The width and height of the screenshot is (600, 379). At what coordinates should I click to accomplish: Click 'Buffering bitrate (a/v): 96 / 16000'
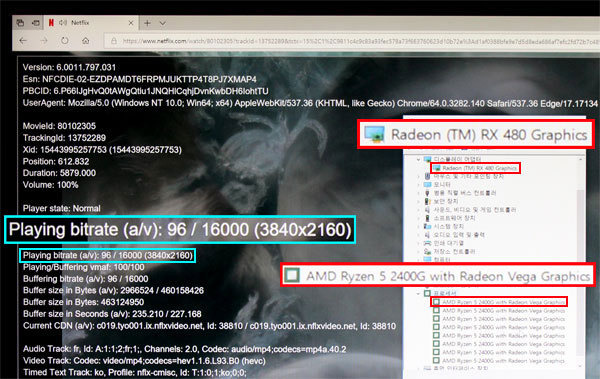click(86, 279)
